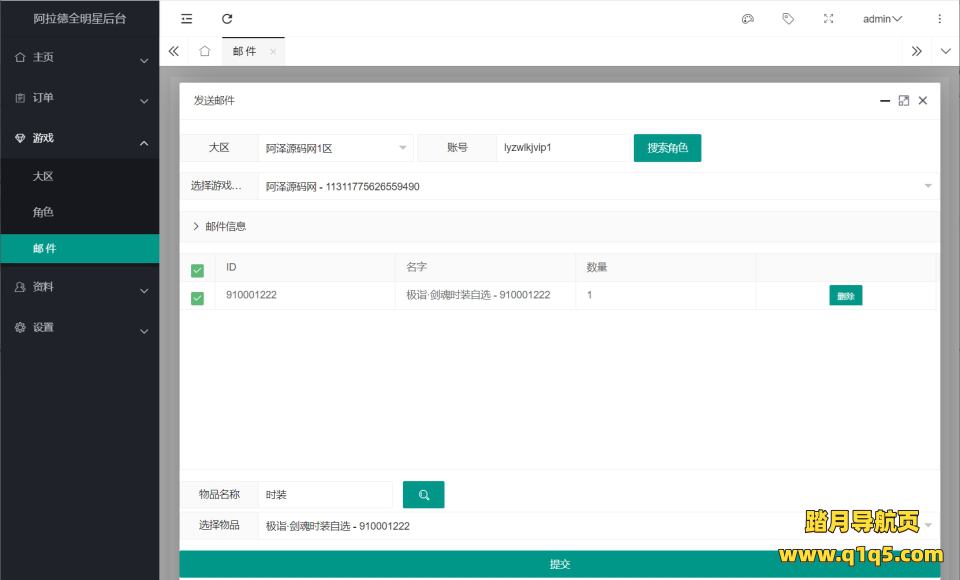Open the 大区 dropdown selector
The width and height of the screenshot is (960, 580).
[x=335, y=148]
